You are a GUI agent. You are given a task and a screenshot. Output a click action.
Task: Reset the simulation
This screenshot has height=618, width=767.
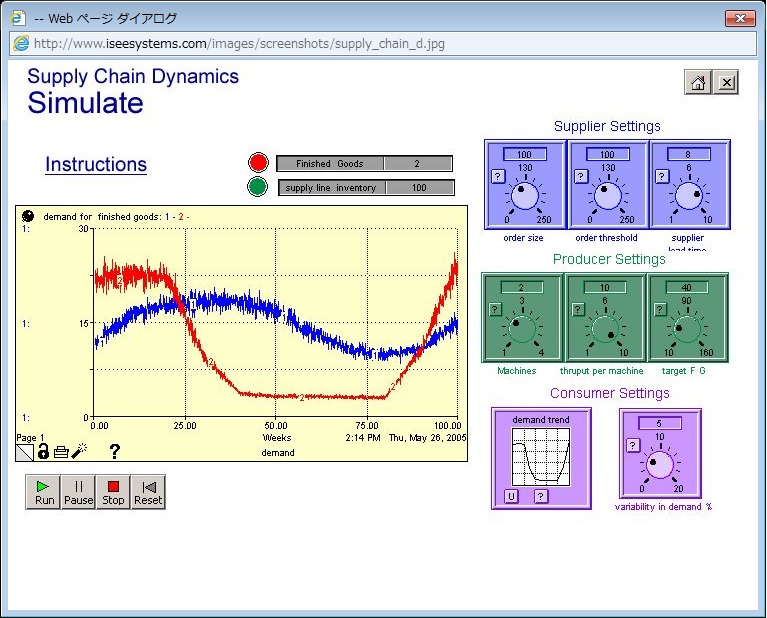click(148, 492)
